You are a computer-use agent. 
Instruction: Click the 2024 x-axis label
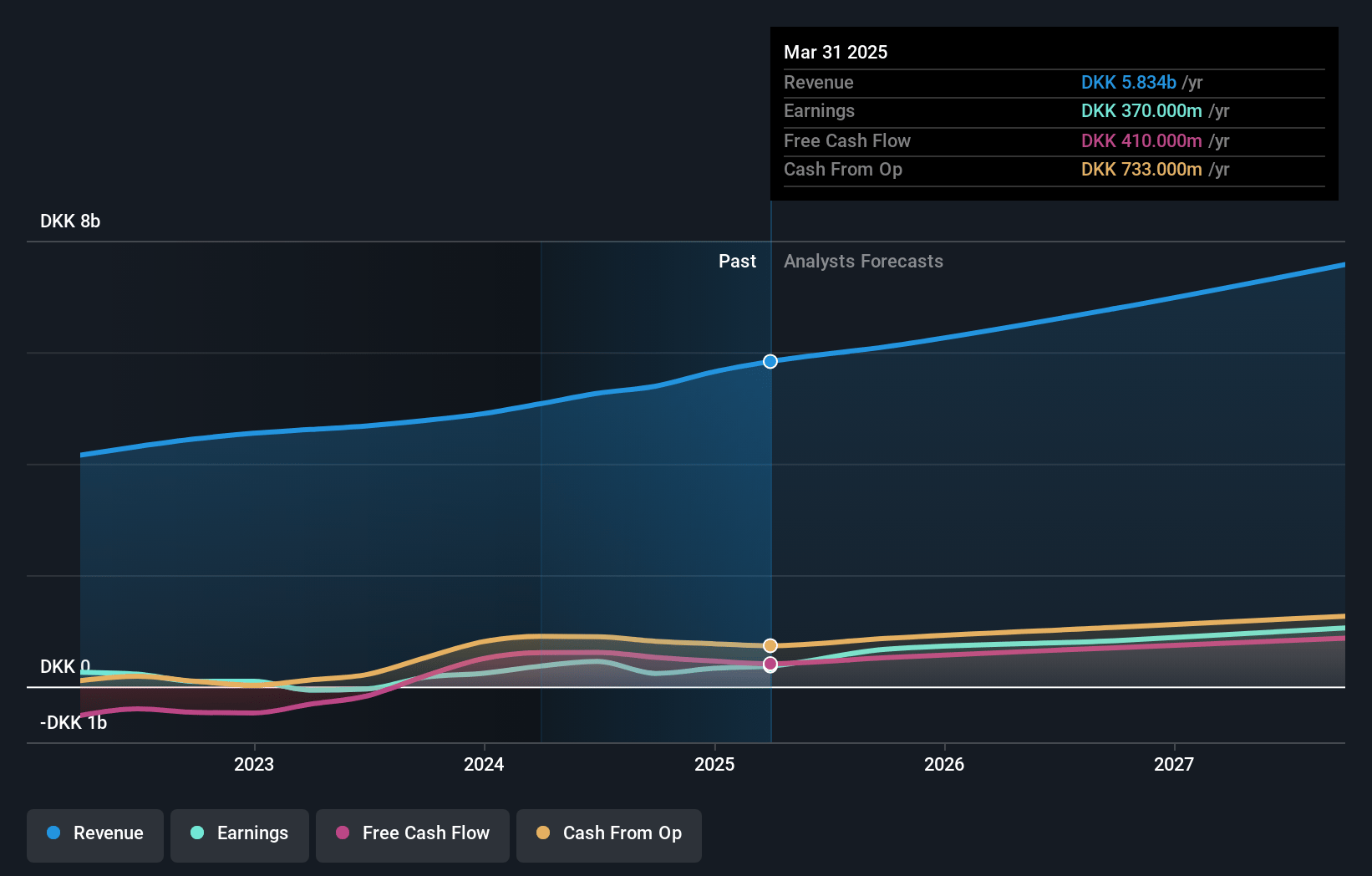[x=484, y=764]
